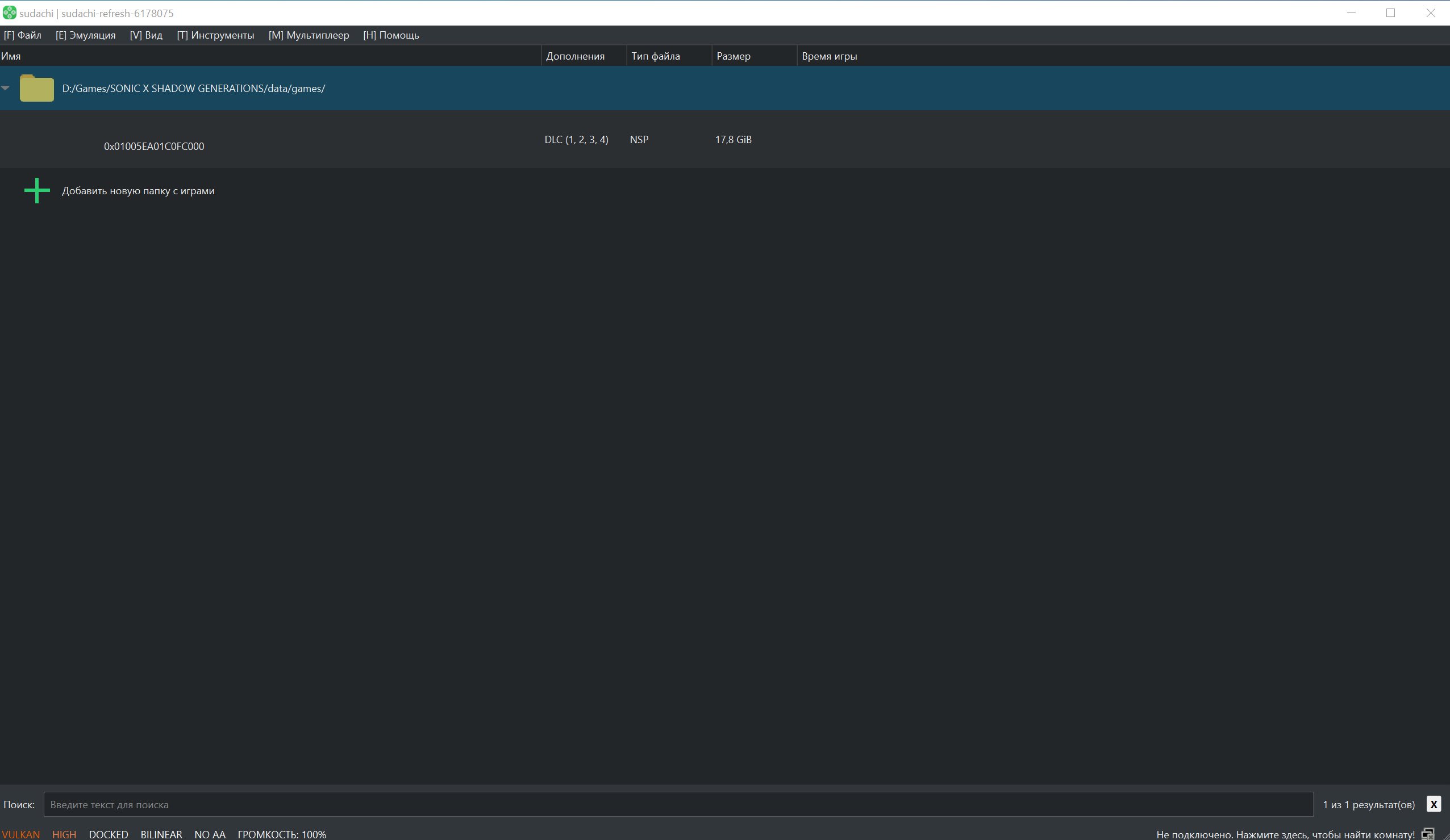Open the [H] Помощь menu
This screenshot has height=840, width=1450.
pyautogui.click(x=391, y=35)
